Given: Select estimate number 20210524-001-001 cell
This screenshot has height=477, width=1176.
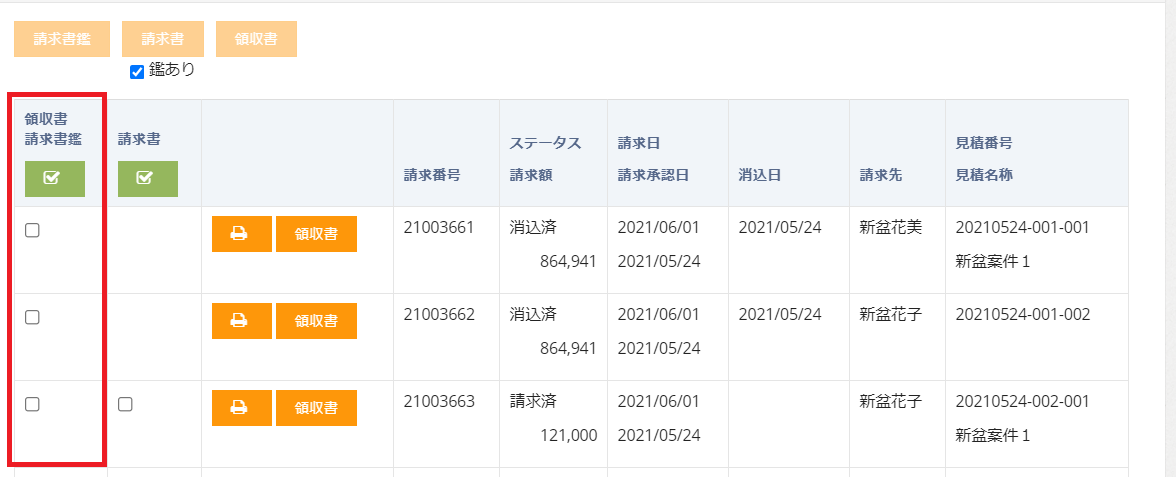Looking at the screenshot, I should point(1022,227).
